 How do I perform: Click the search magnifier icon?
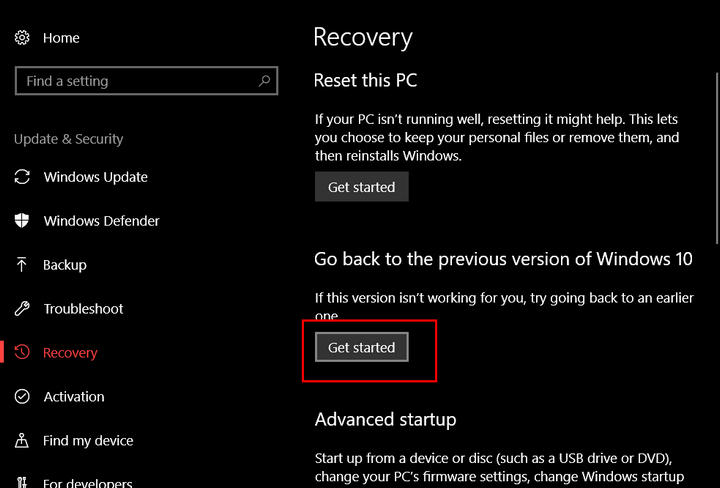(x=264, y=81)
